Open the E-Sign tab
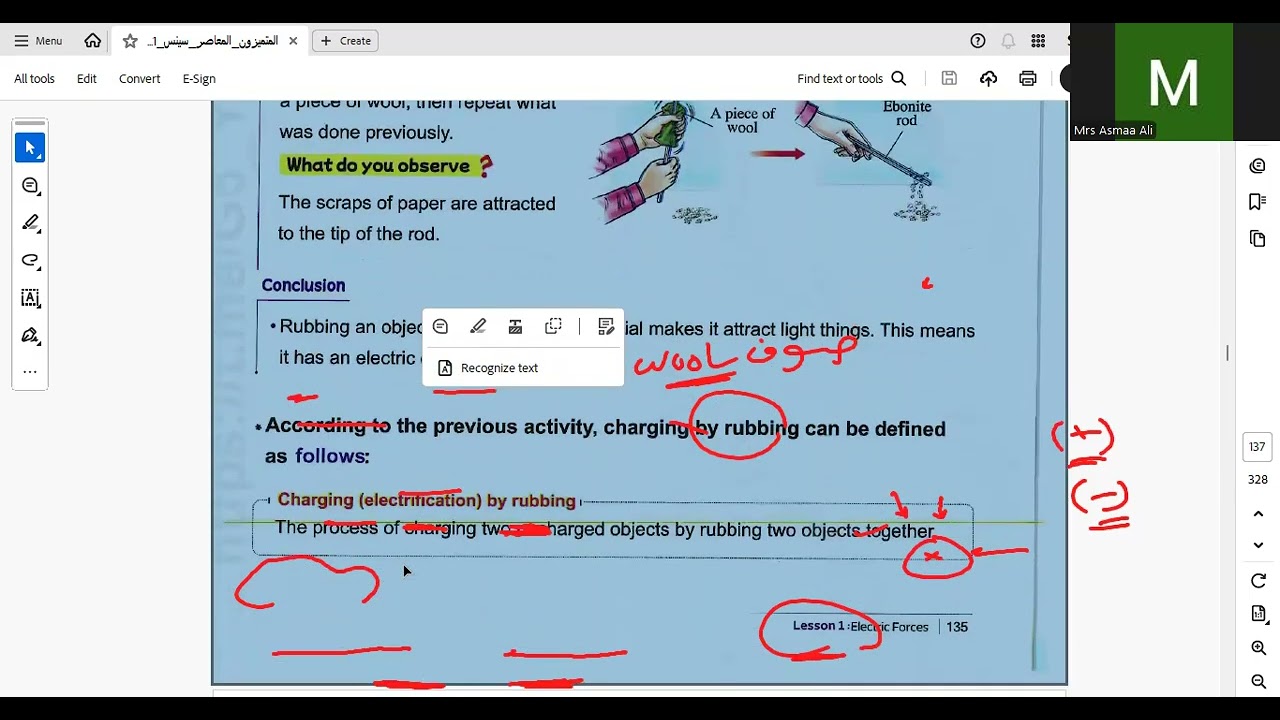1280x720 pixels. point(199,79)
